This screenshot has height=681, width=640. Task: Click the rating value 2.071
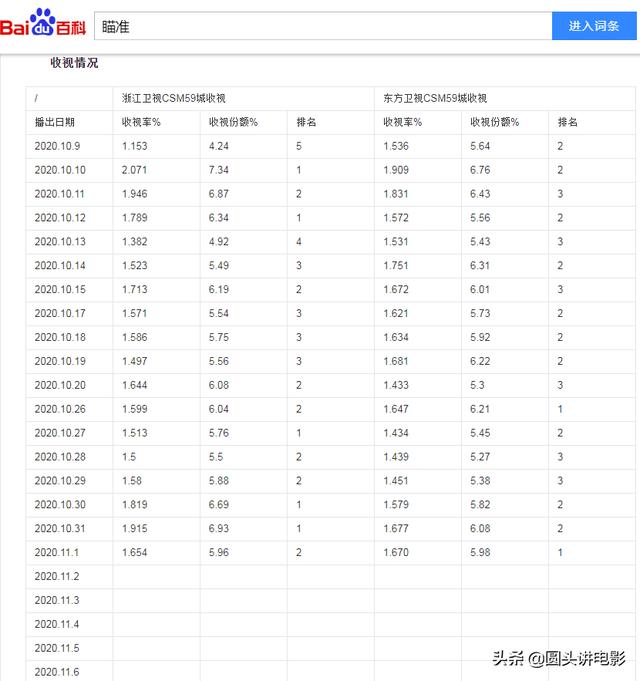tap(135, 170)
